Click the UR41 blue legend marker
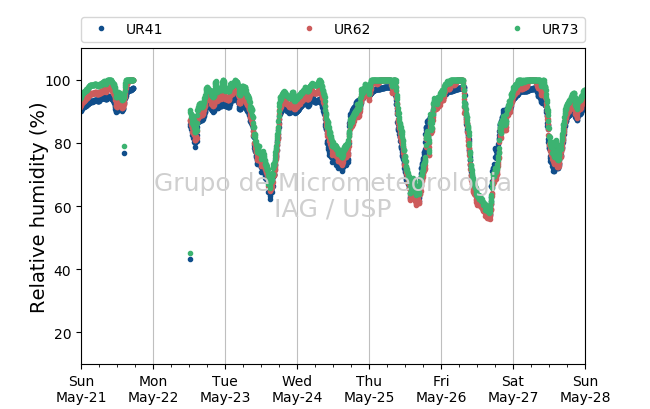 [102, 29]
